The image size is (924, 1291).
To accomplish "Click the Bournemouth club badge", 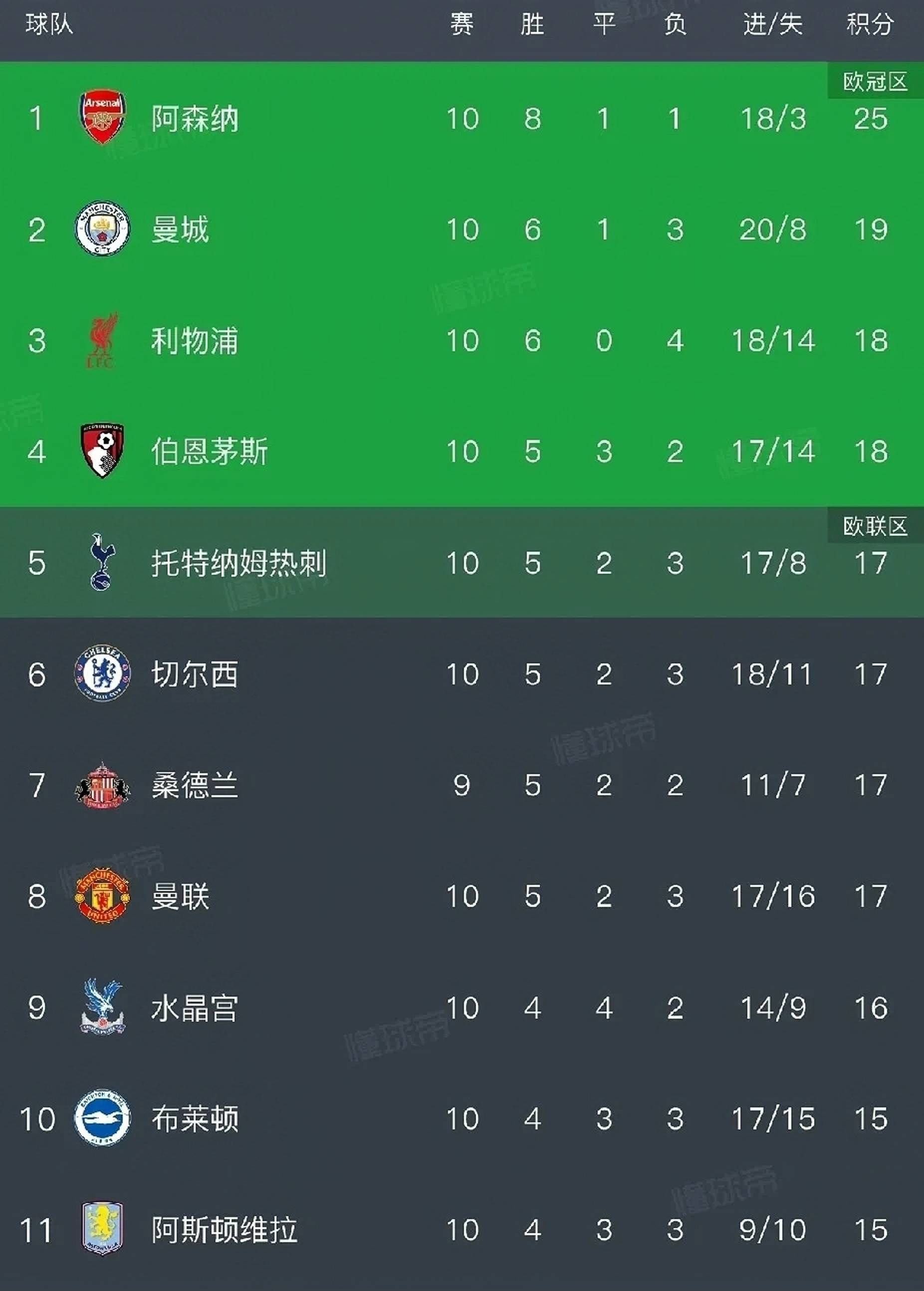I will 102,451.
